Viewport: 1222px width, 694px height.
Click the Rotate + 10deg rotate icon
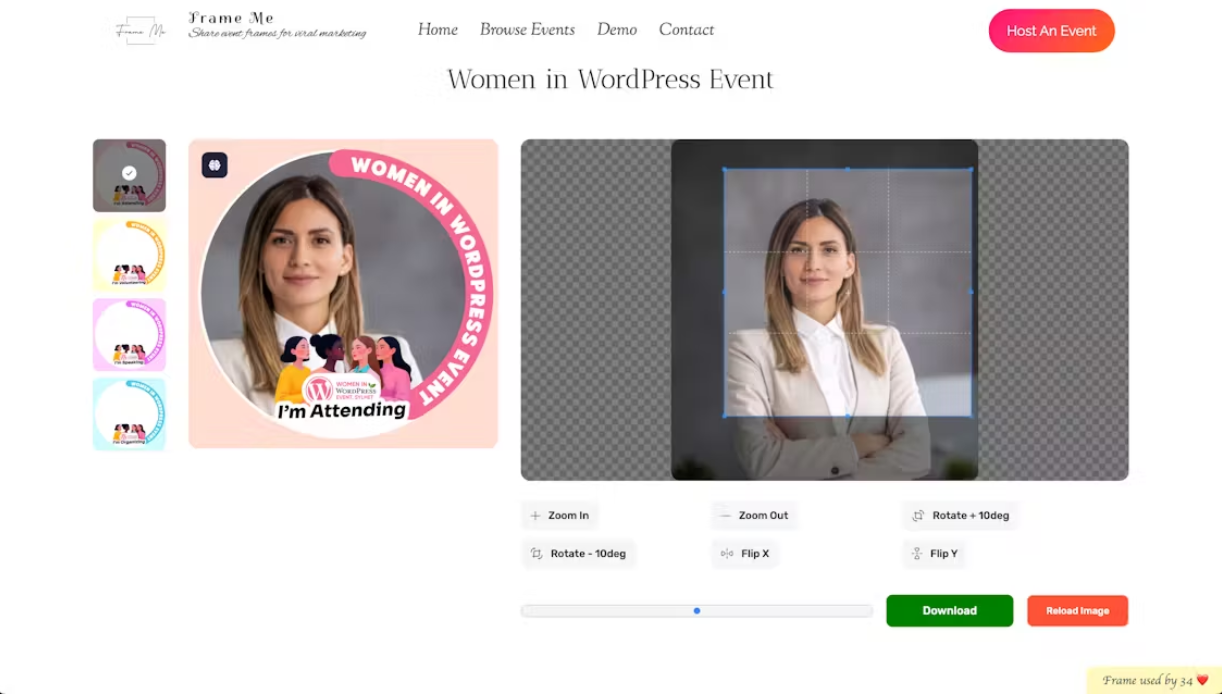point(918,516)
